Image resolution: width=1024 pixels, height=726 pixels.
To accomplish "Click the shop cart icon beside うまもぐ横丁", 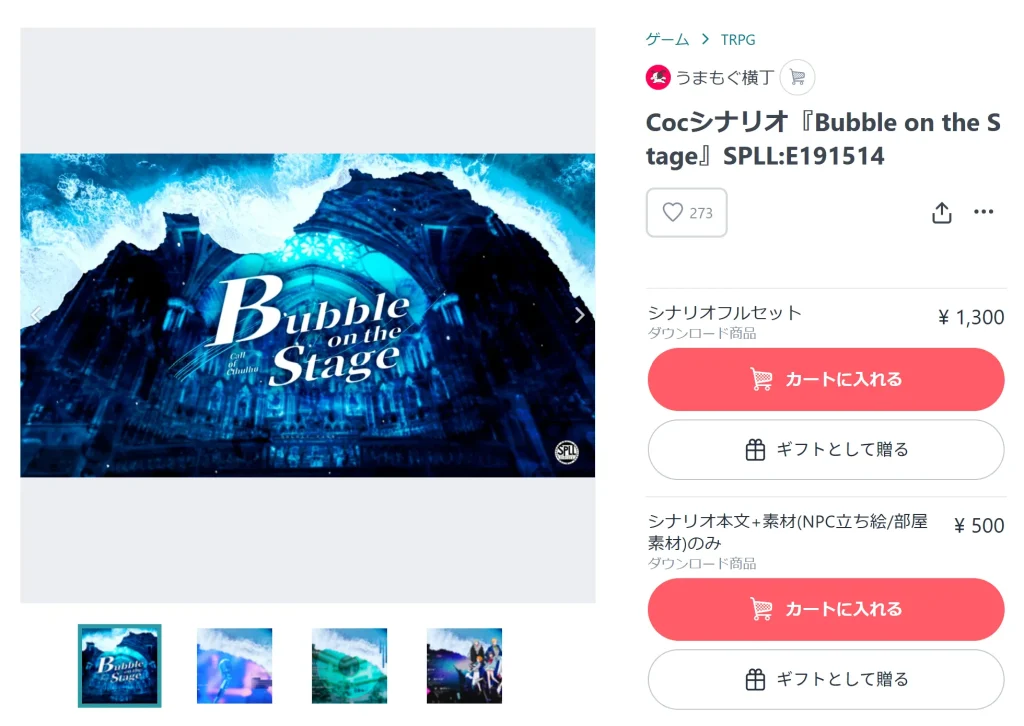I will 797,78.
